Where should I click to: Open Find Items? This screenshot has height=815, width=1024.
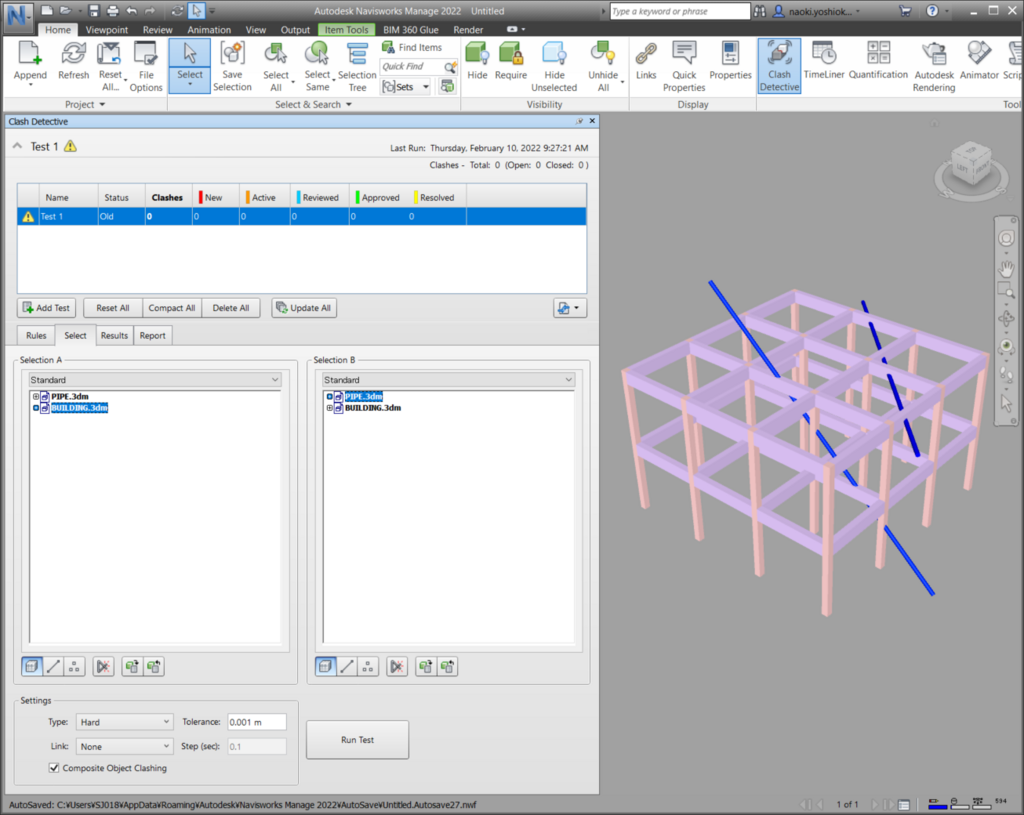[x=411, y=48]
